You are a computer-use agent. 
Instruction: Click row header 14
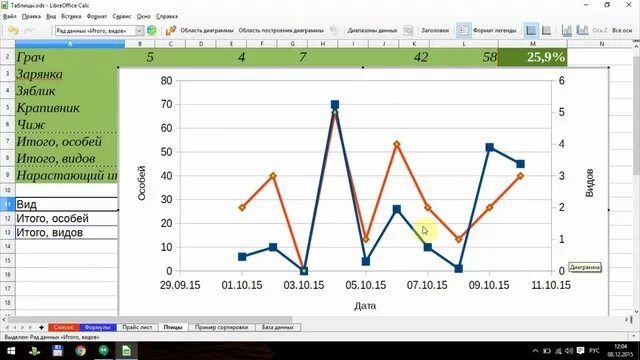click(7, 247)
